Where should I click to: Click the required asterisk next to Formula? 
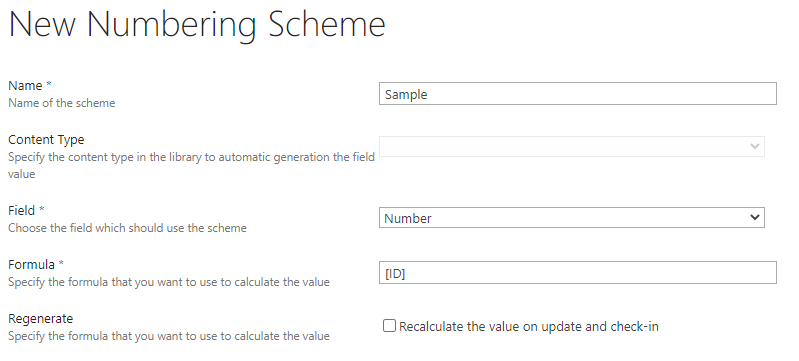61,263
